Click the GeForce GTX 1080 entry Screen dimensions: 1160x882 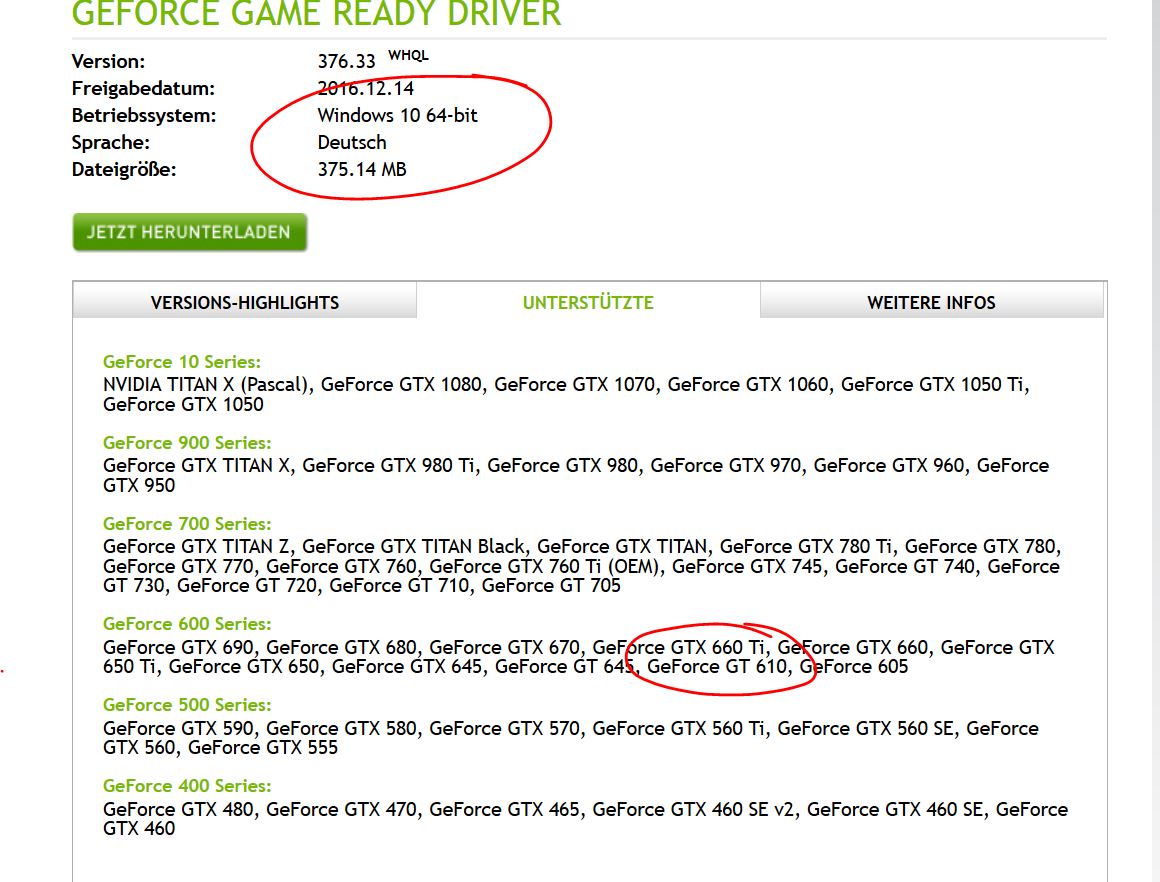401,385
